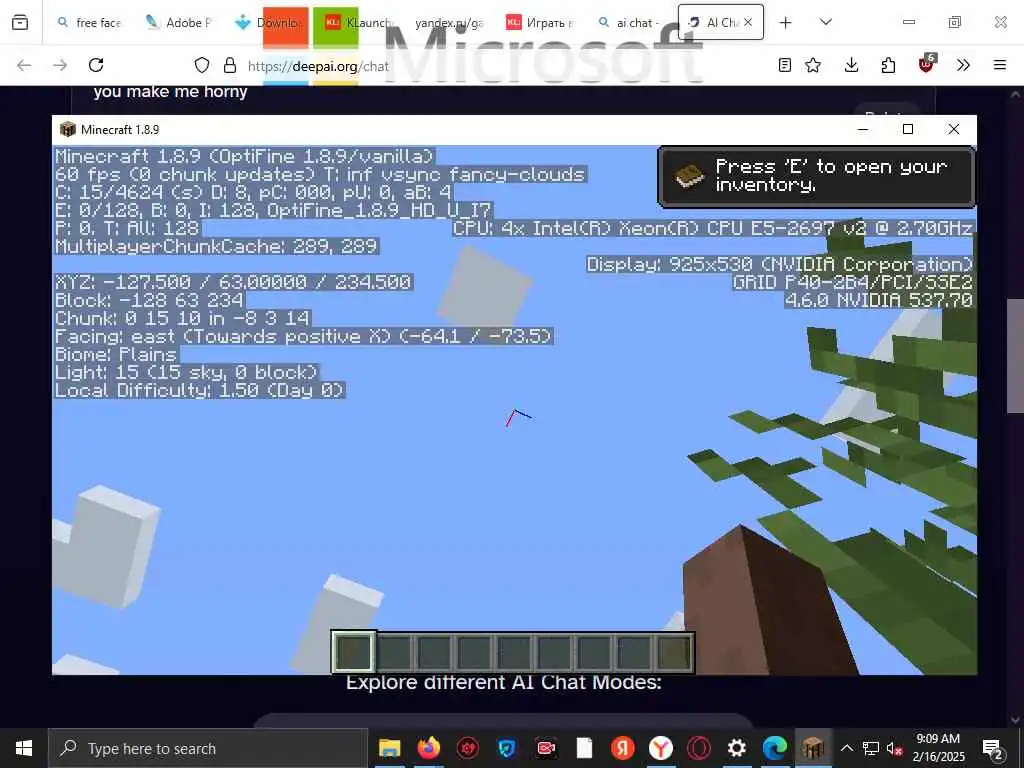This screenshot has height=768, width=1024.
Task: Switch to the 'ai chat' search tab
Action: point(629,22)
